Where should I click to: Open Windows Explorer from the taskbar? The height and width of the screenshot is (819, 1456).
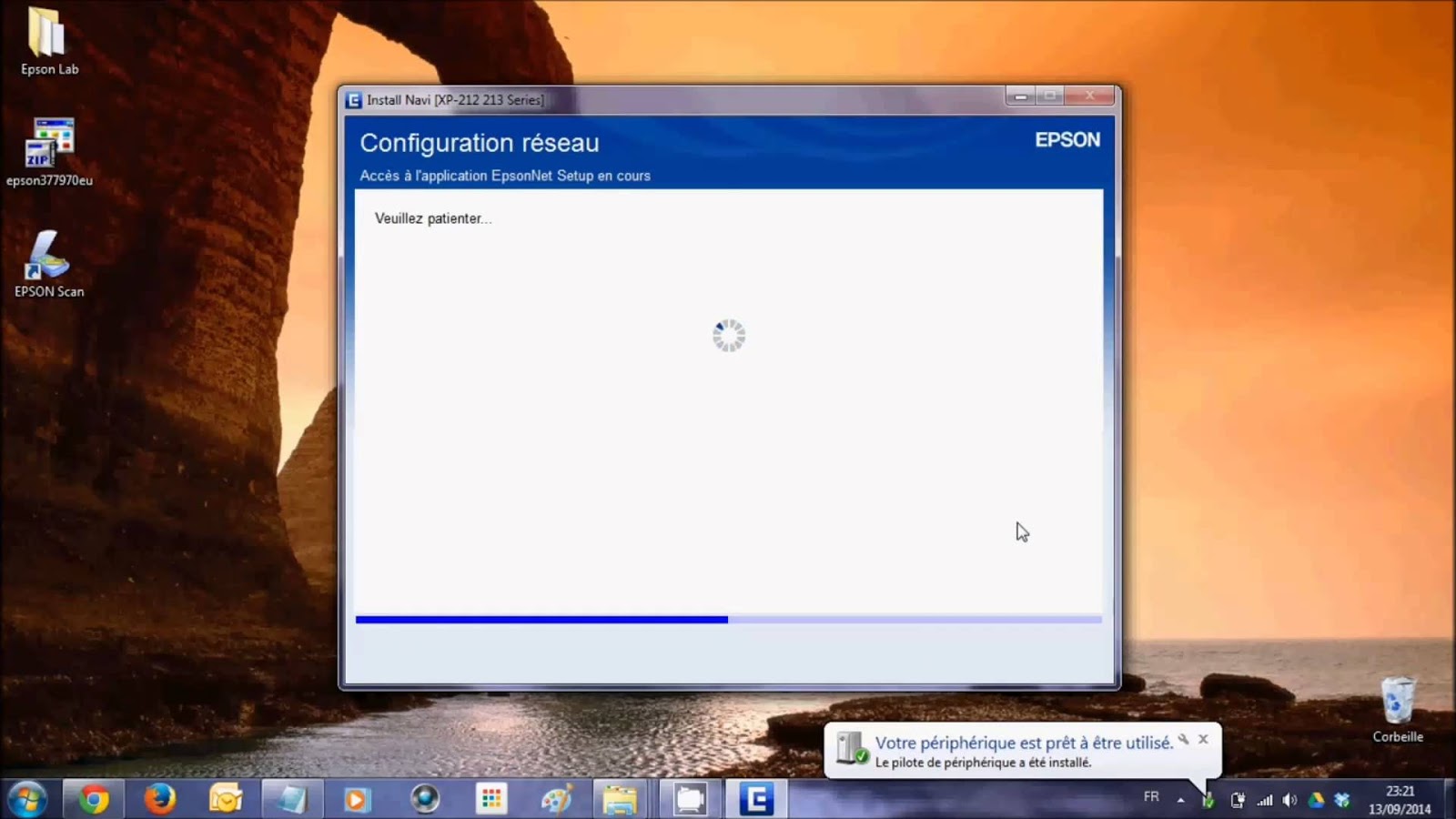[x=622, y=800]
